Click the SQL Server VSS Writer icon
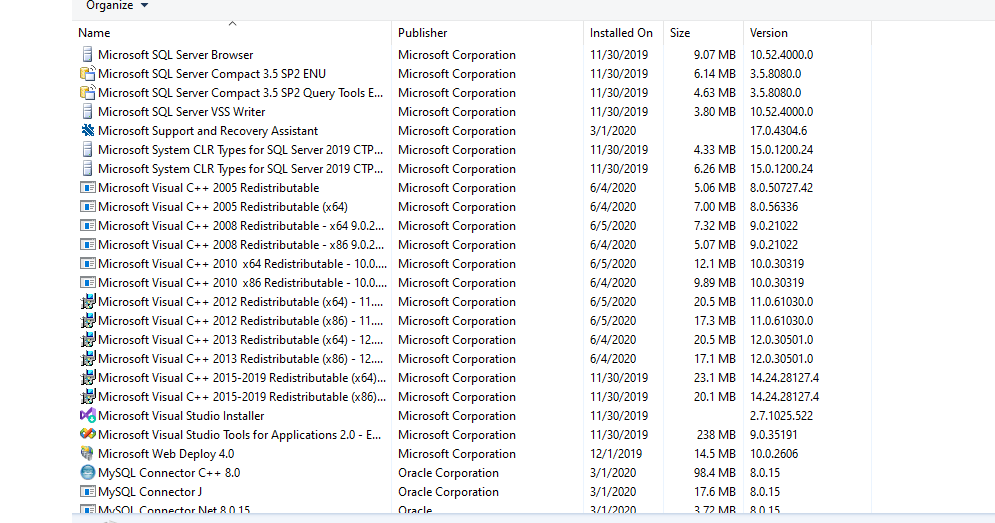The height and width of the screenshot is (523, 995). tap(88, 112)
